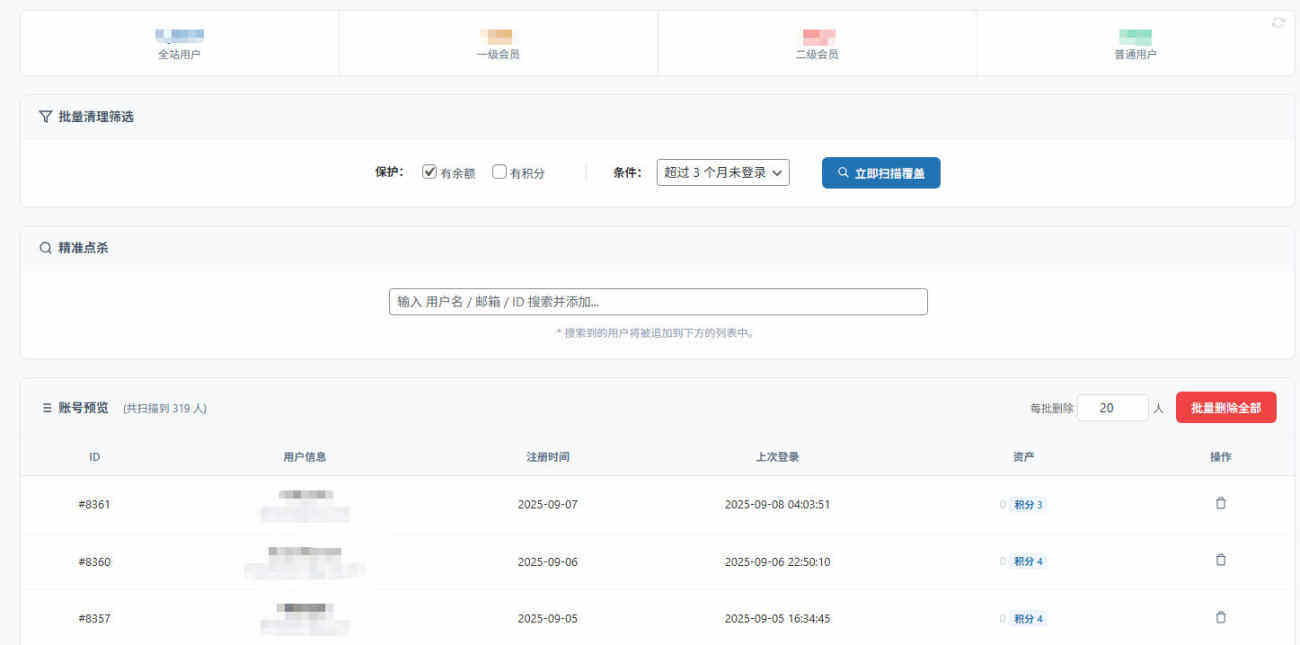The image size is (1300, 645).
Task: Enable the 有积分 protection checkbox
Action: tap(499, 171)
